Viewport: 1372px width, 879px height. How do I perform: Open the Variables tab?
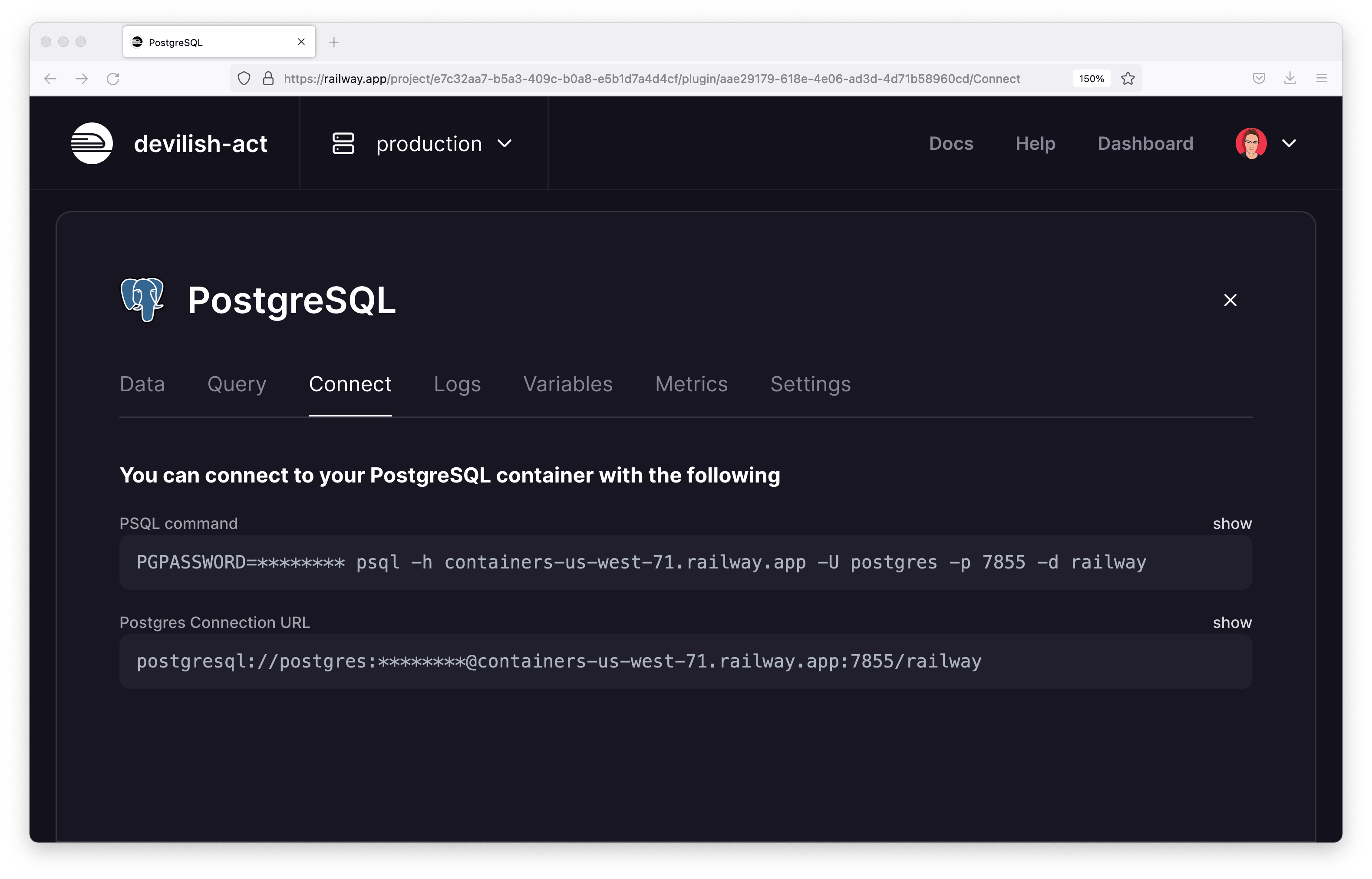pos(567,384)
